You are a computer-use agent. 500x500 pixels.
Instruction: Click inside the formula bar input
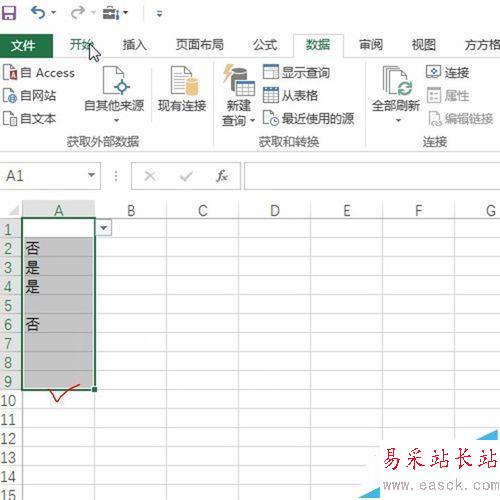point(372,176)
